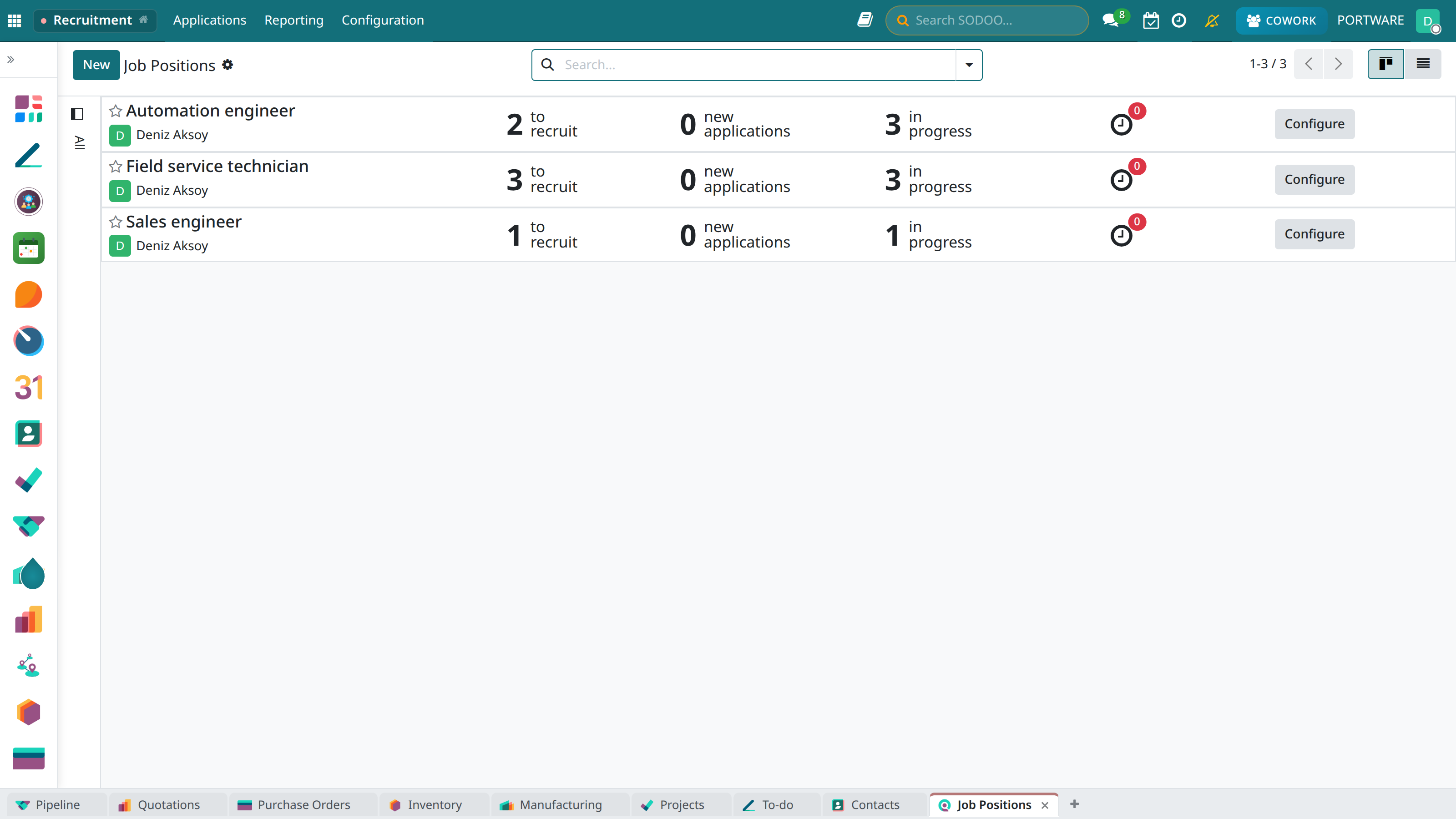Image resolution: width=1456 pixels, height=819 pixels.
Task: Open the Inventory hexagon app in sidebar
Action: coord(28,712)
